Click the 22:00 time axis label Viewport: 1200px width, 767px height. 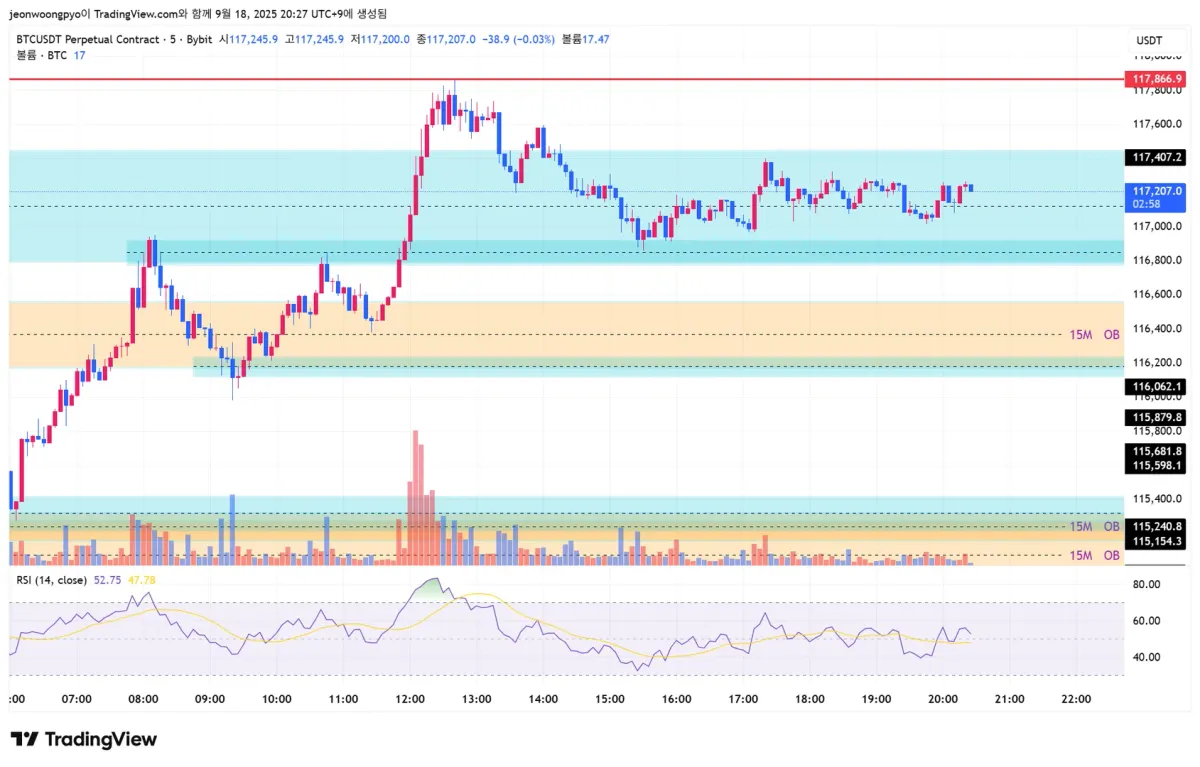[x=1076, y=698]
